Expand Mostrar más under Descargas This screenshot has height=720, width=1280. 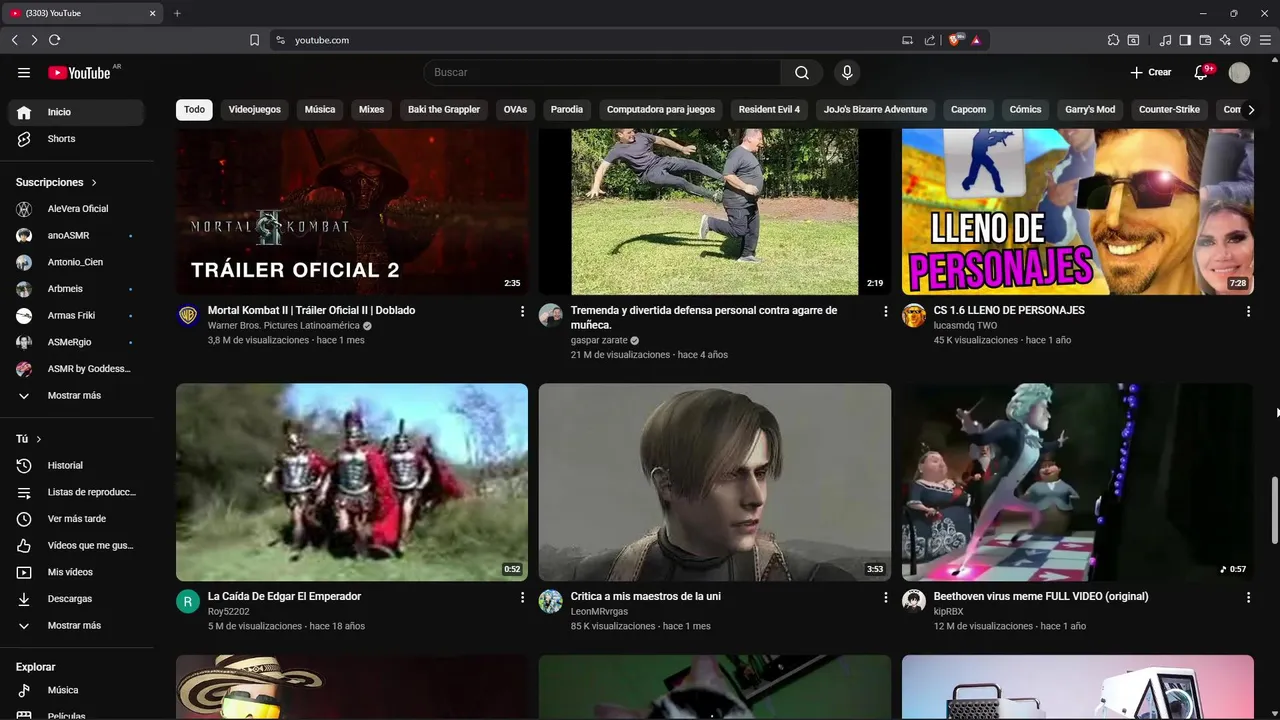coord(76,626)
